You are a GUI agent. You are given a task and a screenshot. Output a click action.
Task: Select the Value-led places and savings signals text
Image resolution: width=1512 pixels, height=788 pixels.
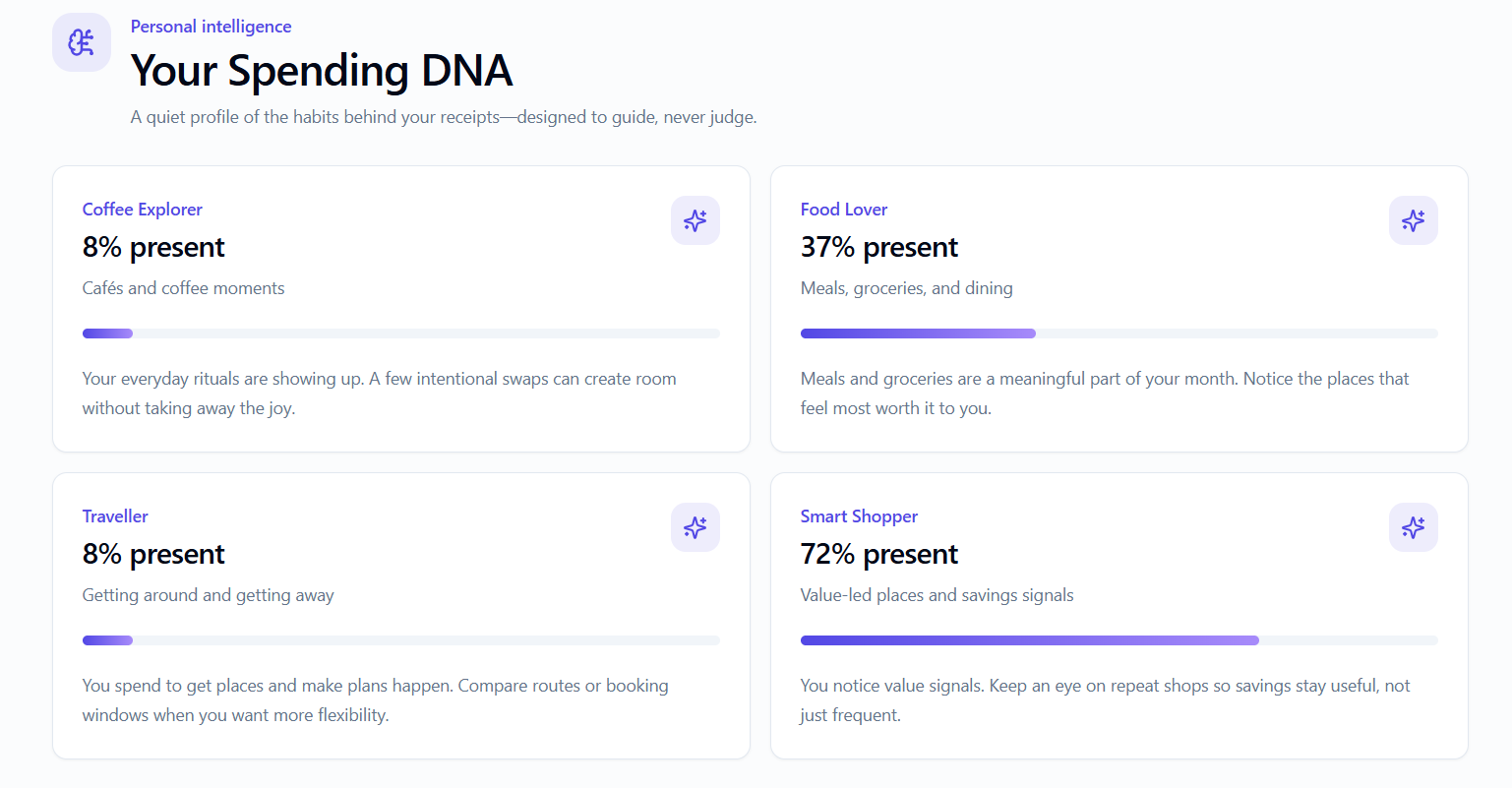[937, 595]
